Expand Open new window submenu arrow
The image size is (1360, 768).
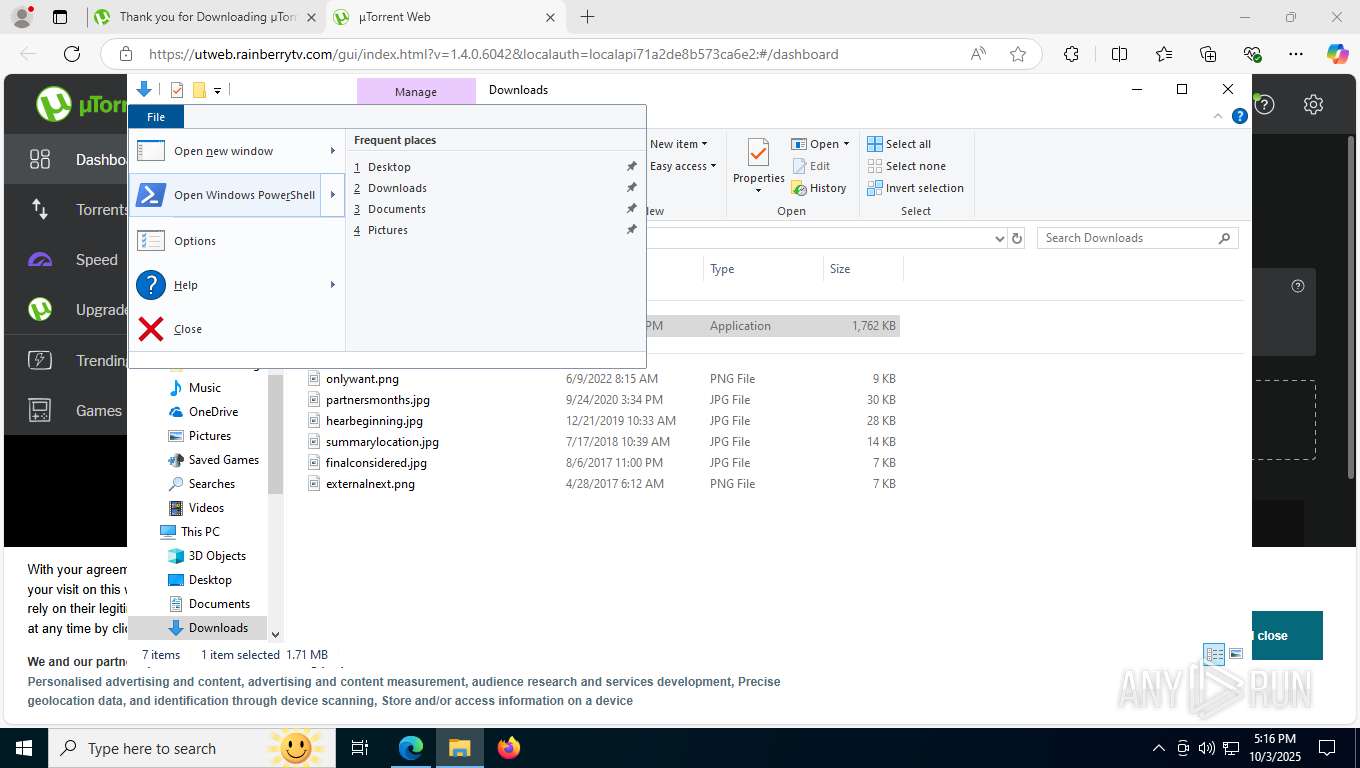[x=333, y=151]
